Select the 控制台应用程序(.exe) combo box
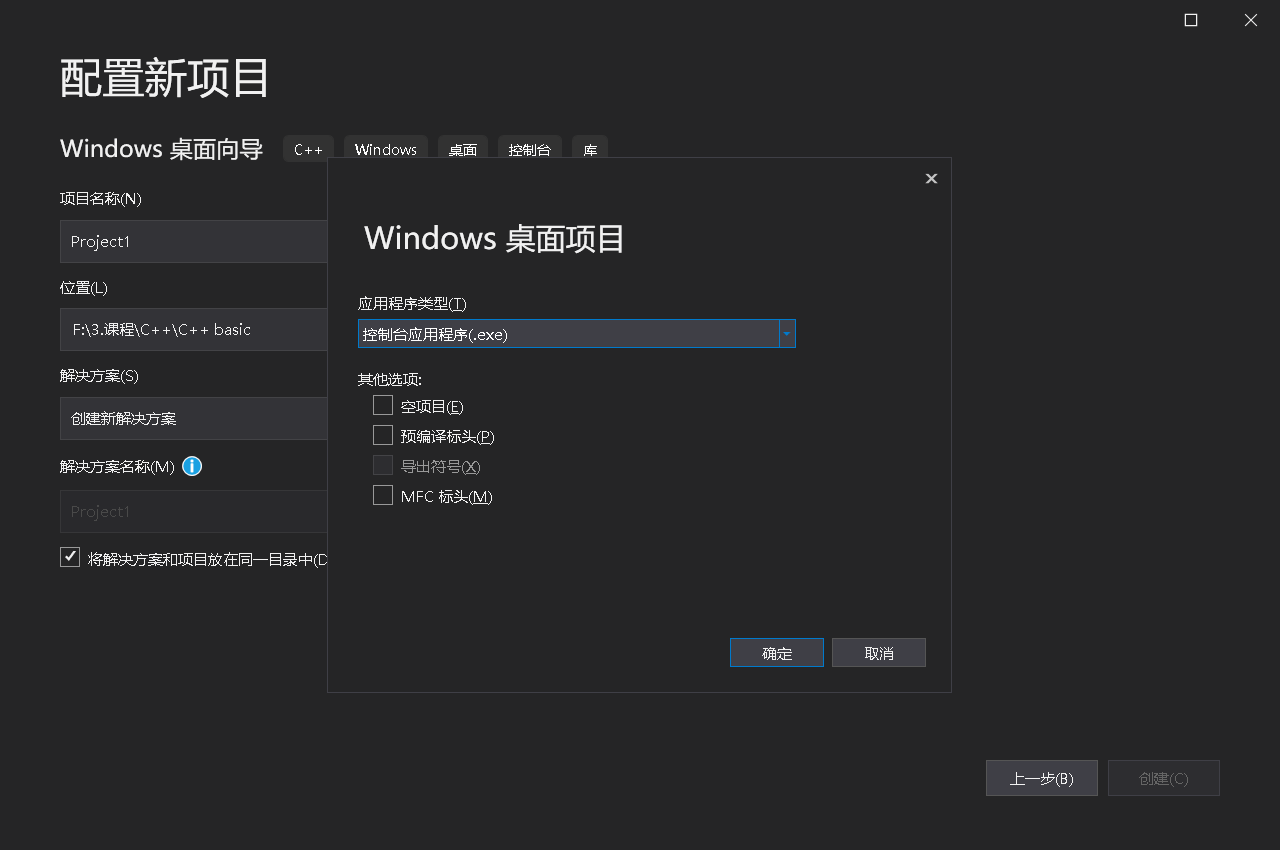This screenshot has width=1280, height=850. [570, 334]
